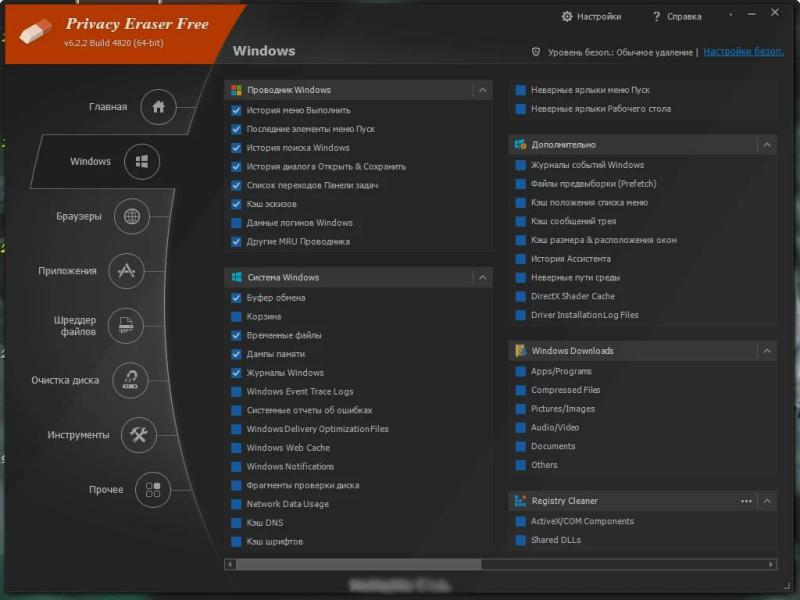The image size is (800, 600).
Task: Click the Windows Downloads folder icon
Action: click(x=520, y=351)
